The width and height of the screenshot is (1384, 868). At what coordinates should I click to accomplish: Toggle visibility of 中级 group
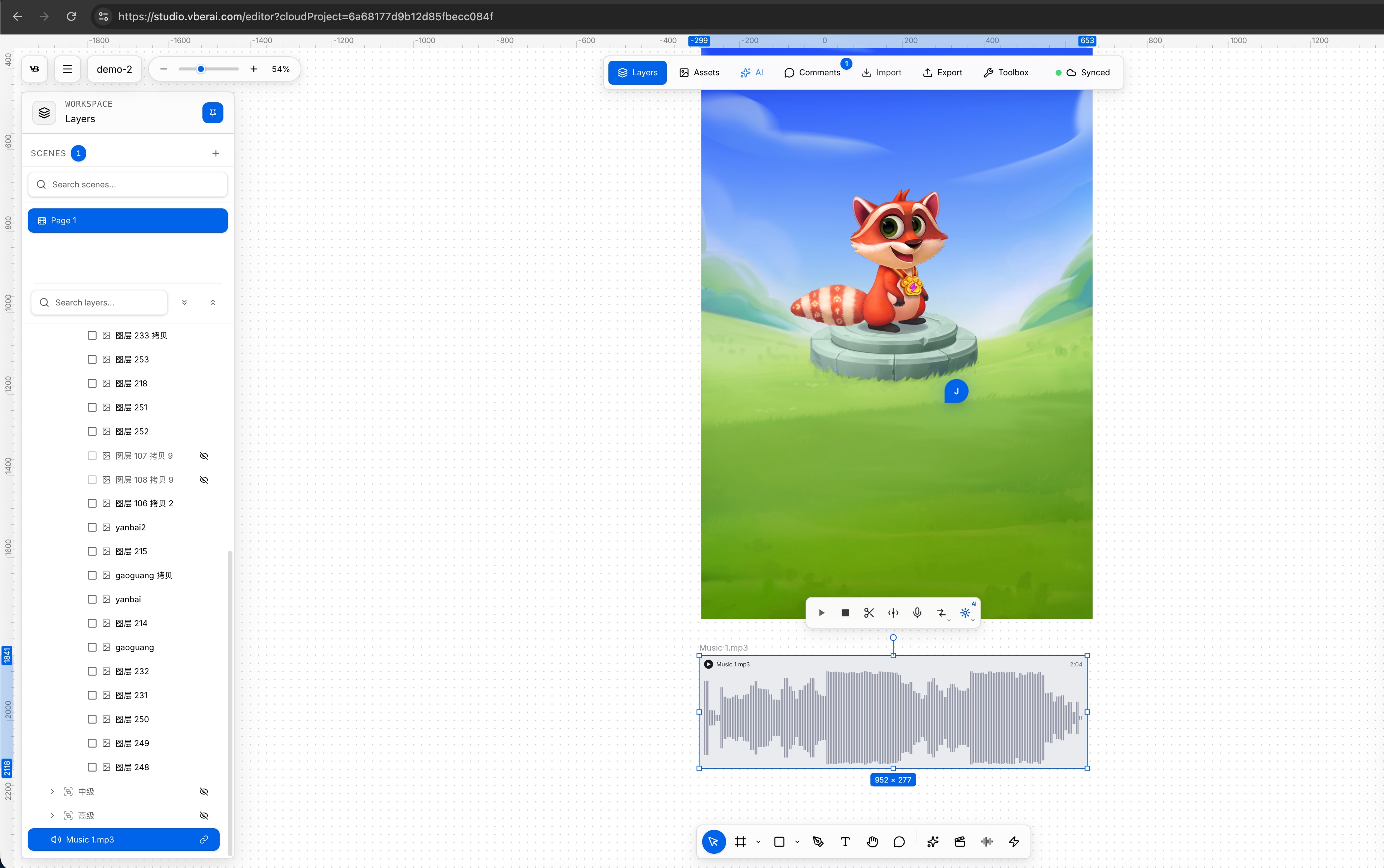(204, 792)
